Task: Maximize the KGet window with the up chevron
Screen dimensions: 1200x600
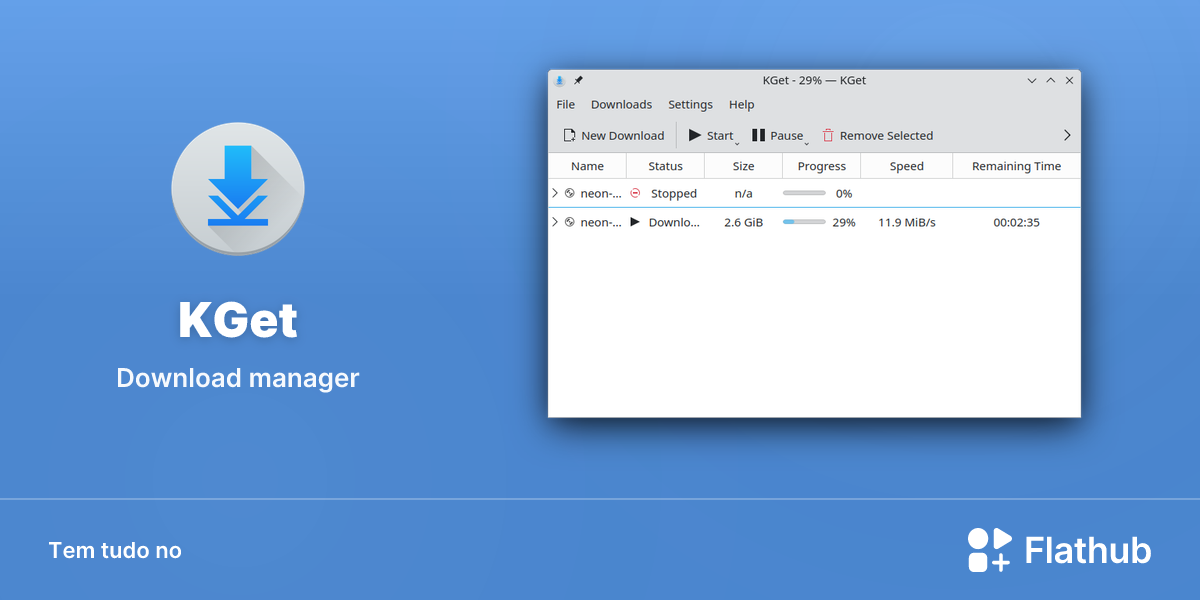Action: point(1051,80)
